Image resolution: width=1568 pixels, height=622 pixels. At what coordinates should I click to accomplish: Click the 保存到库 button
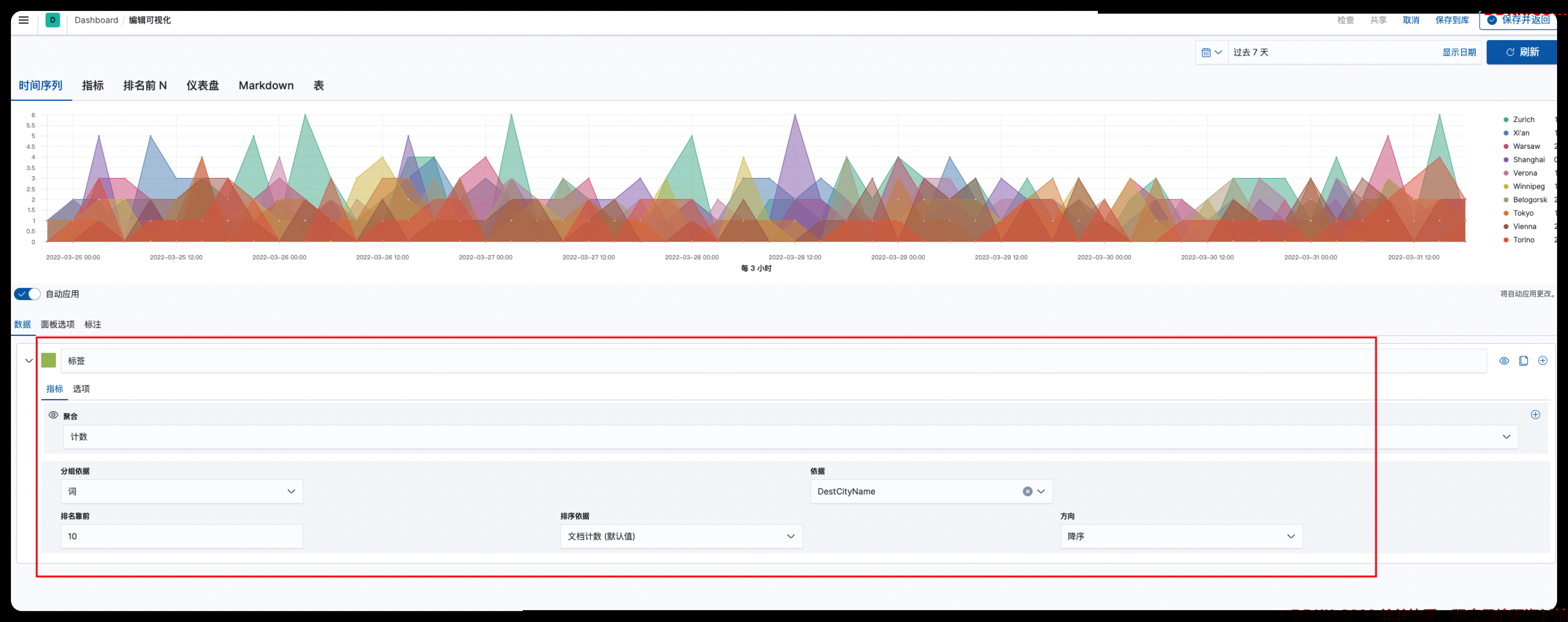[1452, 20]
